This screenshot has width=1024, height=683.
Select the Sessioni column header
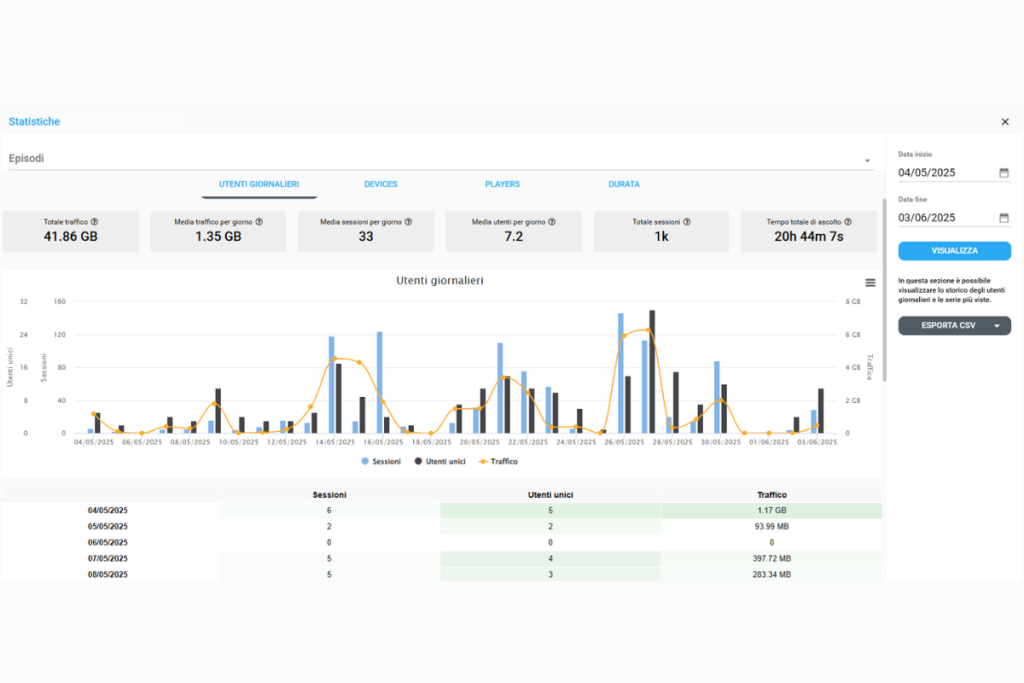tap(329, 495)
